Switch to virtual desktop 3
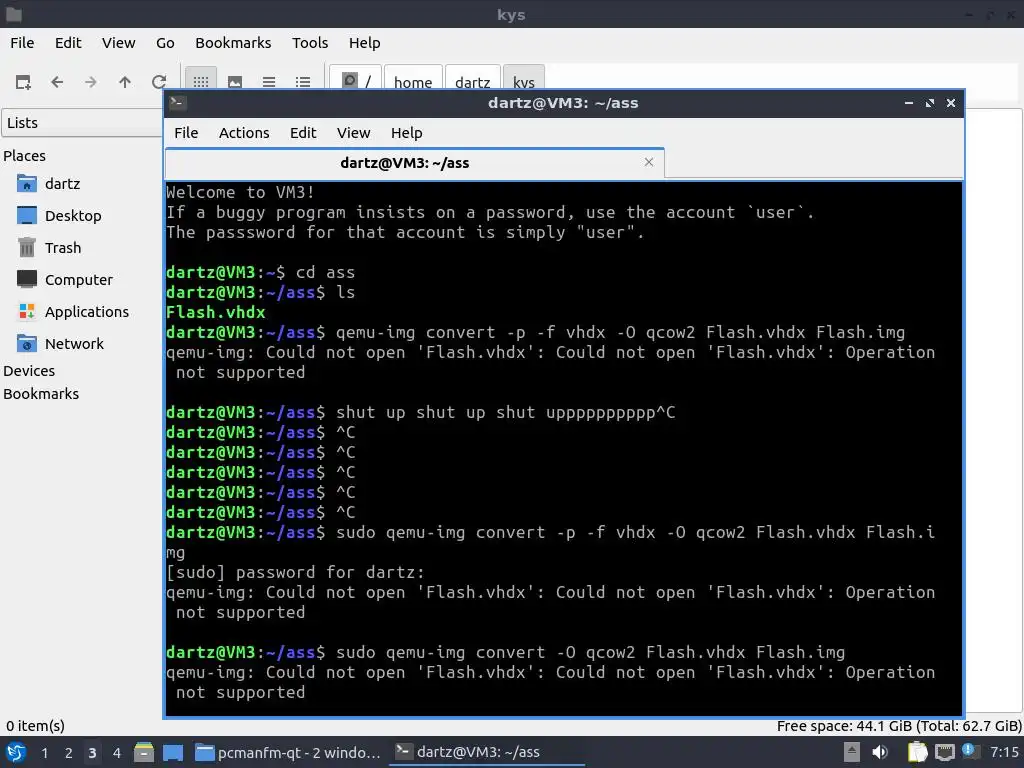The width and height of the screenshot is (1024, 768). (x=92, y=753)
